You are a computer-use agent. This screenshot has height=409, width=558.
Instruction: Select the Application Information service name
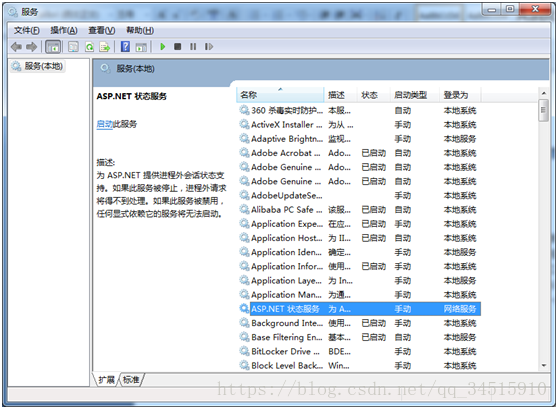[287, 266]
